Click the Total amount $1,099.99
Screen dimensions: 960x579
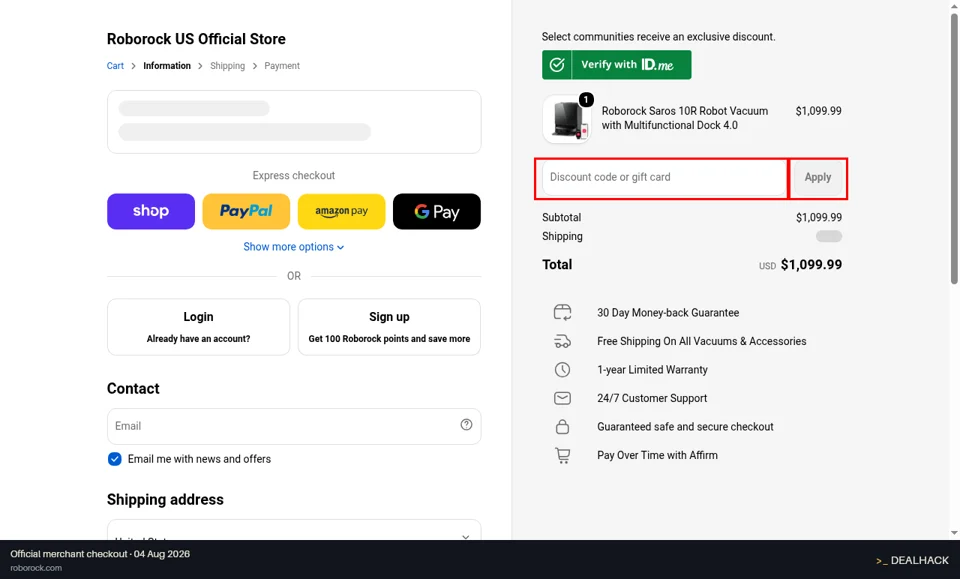coord(811,265)
